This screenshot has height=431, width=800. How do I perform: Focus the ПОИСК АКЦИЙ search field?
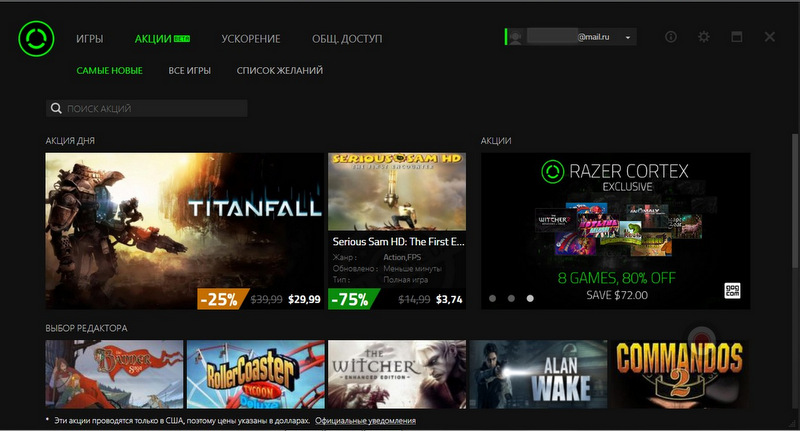pyautogui.click(x=147, y=108)
